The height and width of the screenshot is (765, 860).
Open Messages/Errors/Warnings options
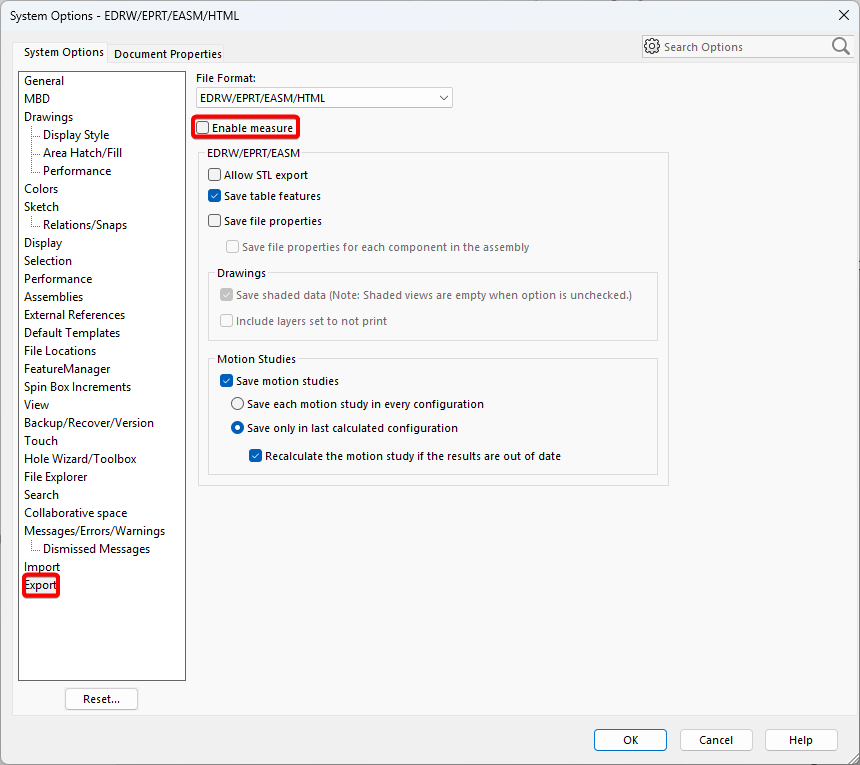coord(94,531)
